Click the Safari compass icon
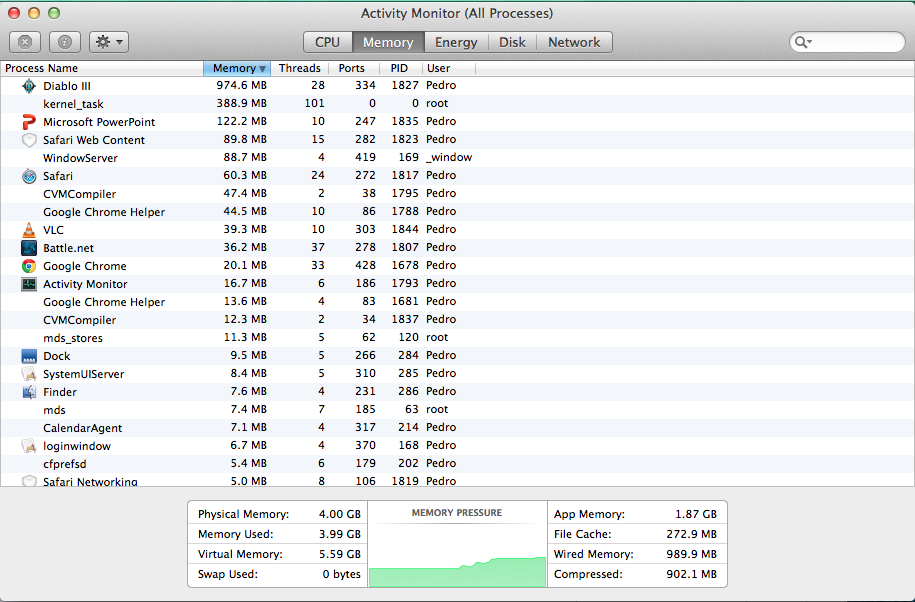The width and height of the screenshot is (915, 602). (x=29, y=176)
